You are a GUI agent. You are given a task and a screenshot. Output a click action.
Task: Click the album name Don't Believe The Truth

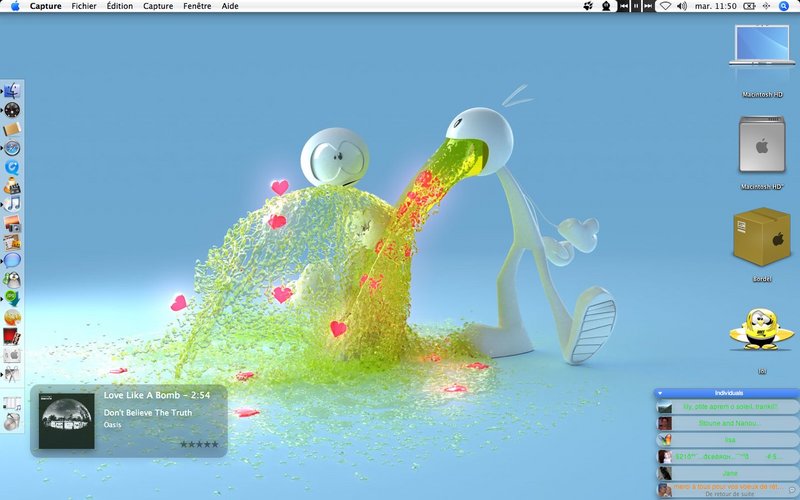tap(148, 413)
